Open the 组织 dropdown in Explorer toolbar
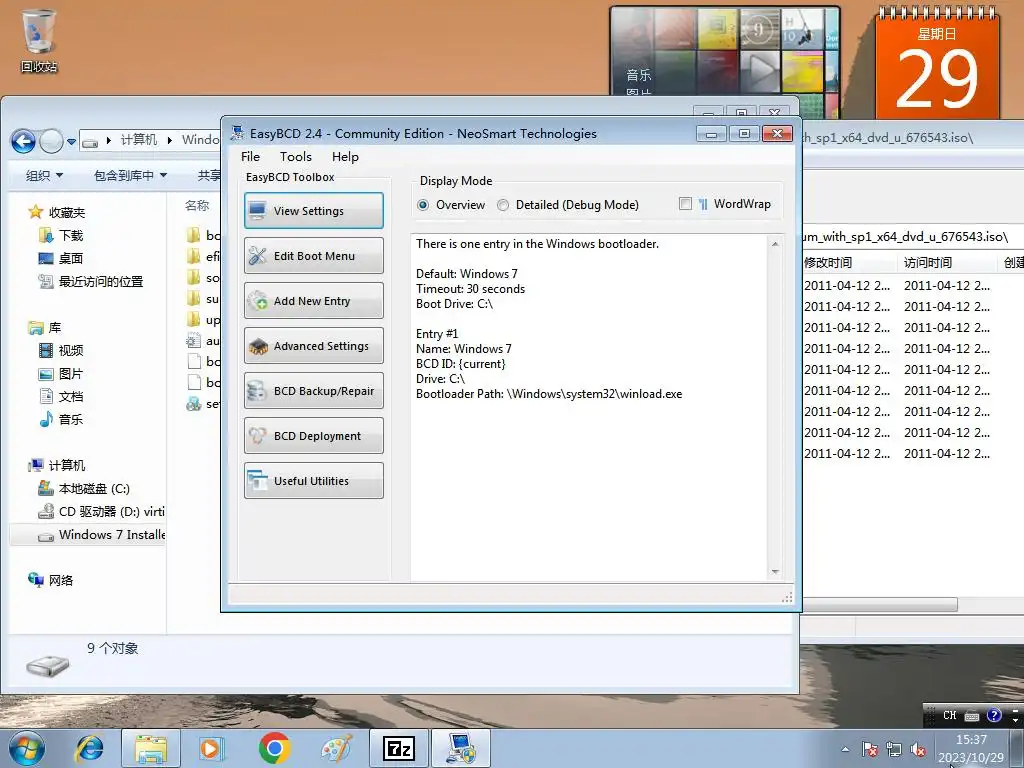Viewport: 1024px width, 768px height. pos(44,175)
